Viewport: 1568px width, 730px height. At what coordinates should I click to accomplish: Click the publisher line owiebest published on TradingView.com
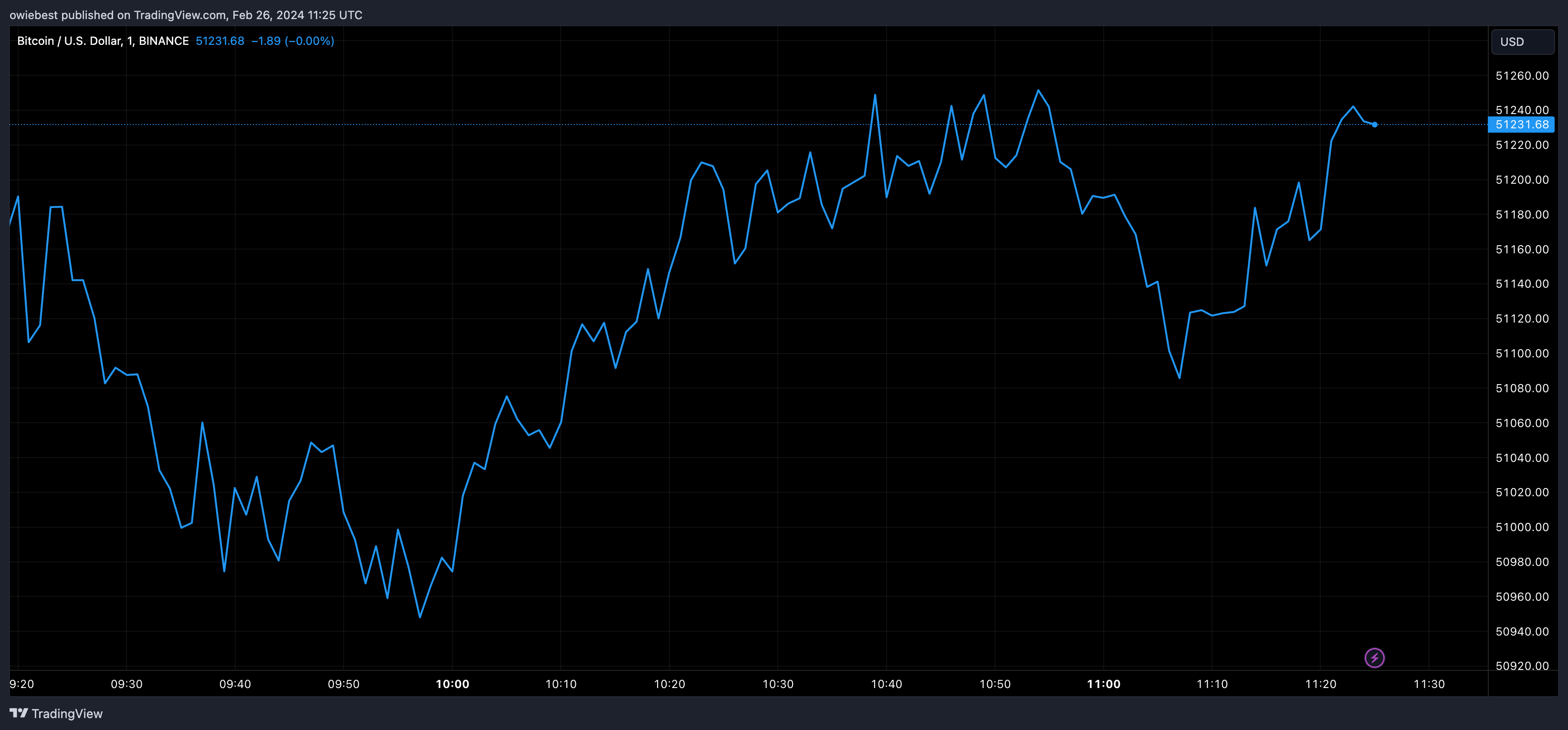186,15
